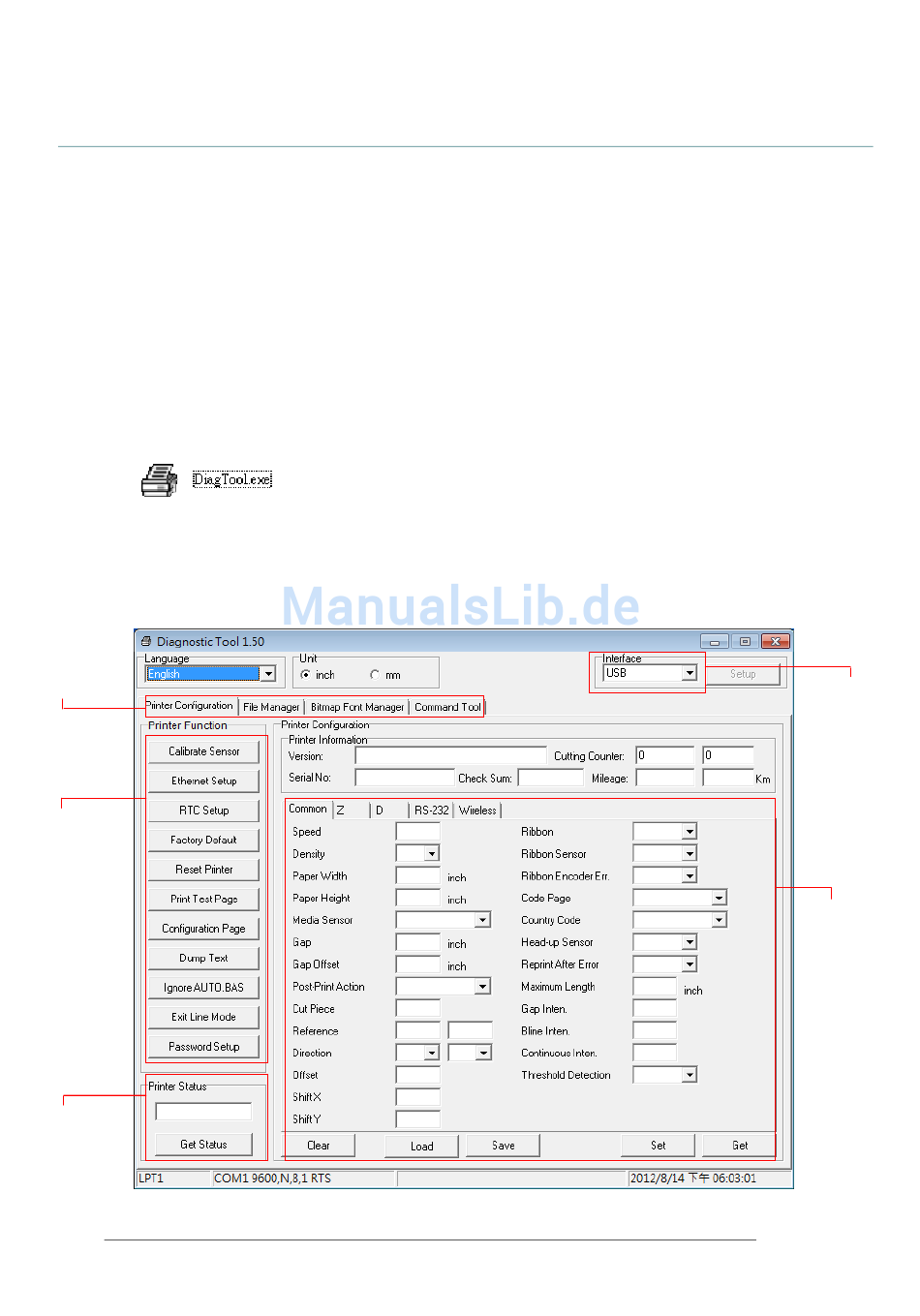Viewport: 920px width, 1316px height.
Task: Click the Reset Printer button
Action: pyautogui.click(x=203, y=870)
